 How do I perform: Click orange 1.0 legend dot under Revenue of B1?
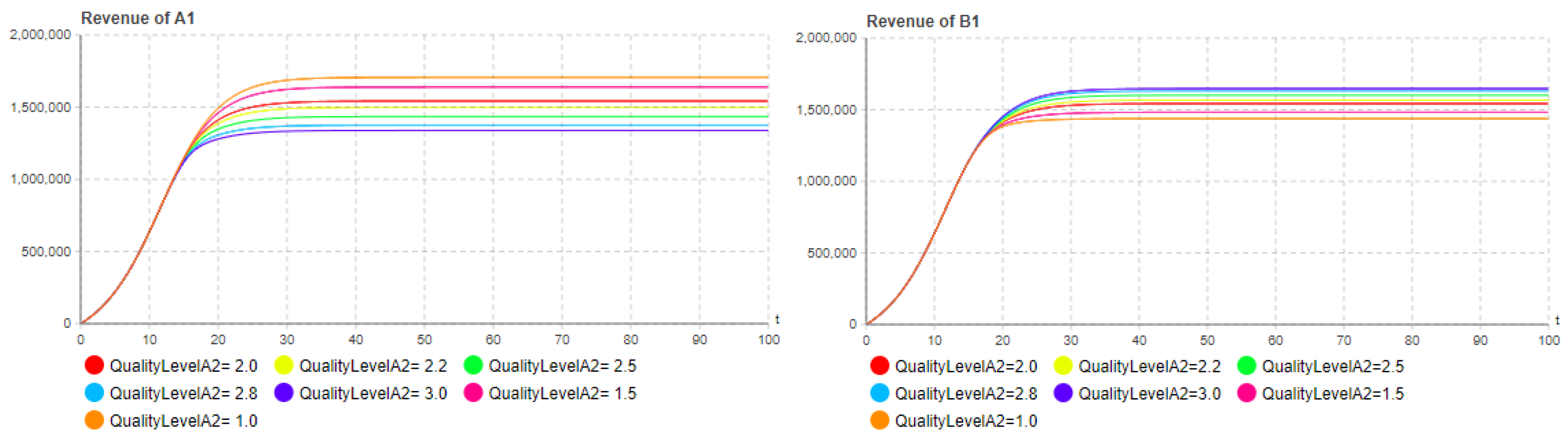coord(880,420)
